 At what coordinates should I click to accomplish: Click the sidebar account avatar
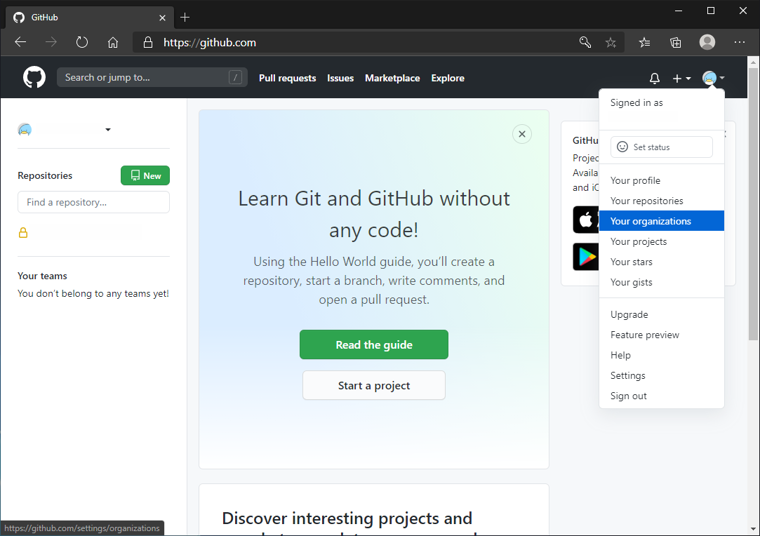pos(25,129)
